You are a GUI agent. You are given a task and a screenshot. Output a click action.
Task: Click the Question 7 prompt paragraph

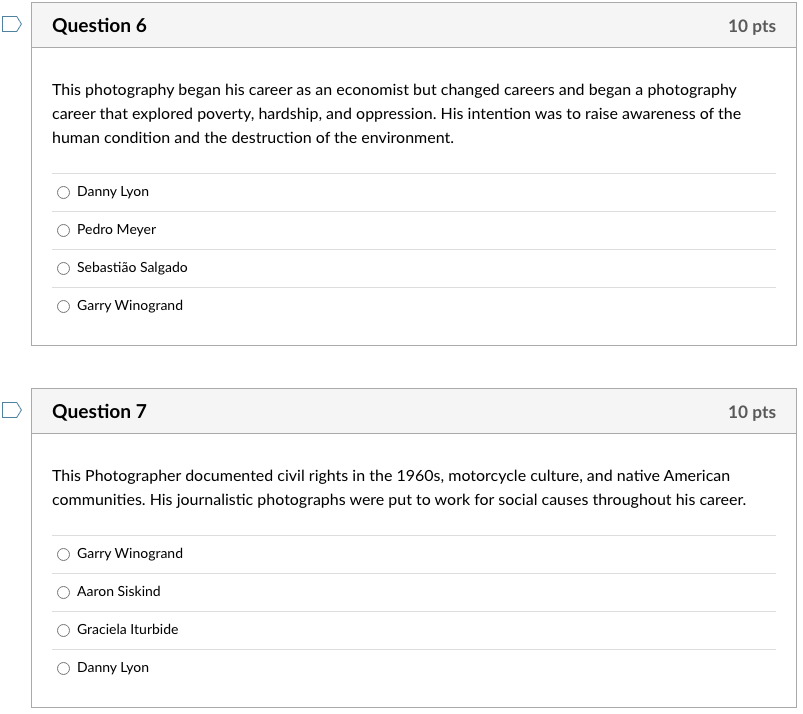tap(398, 487)
